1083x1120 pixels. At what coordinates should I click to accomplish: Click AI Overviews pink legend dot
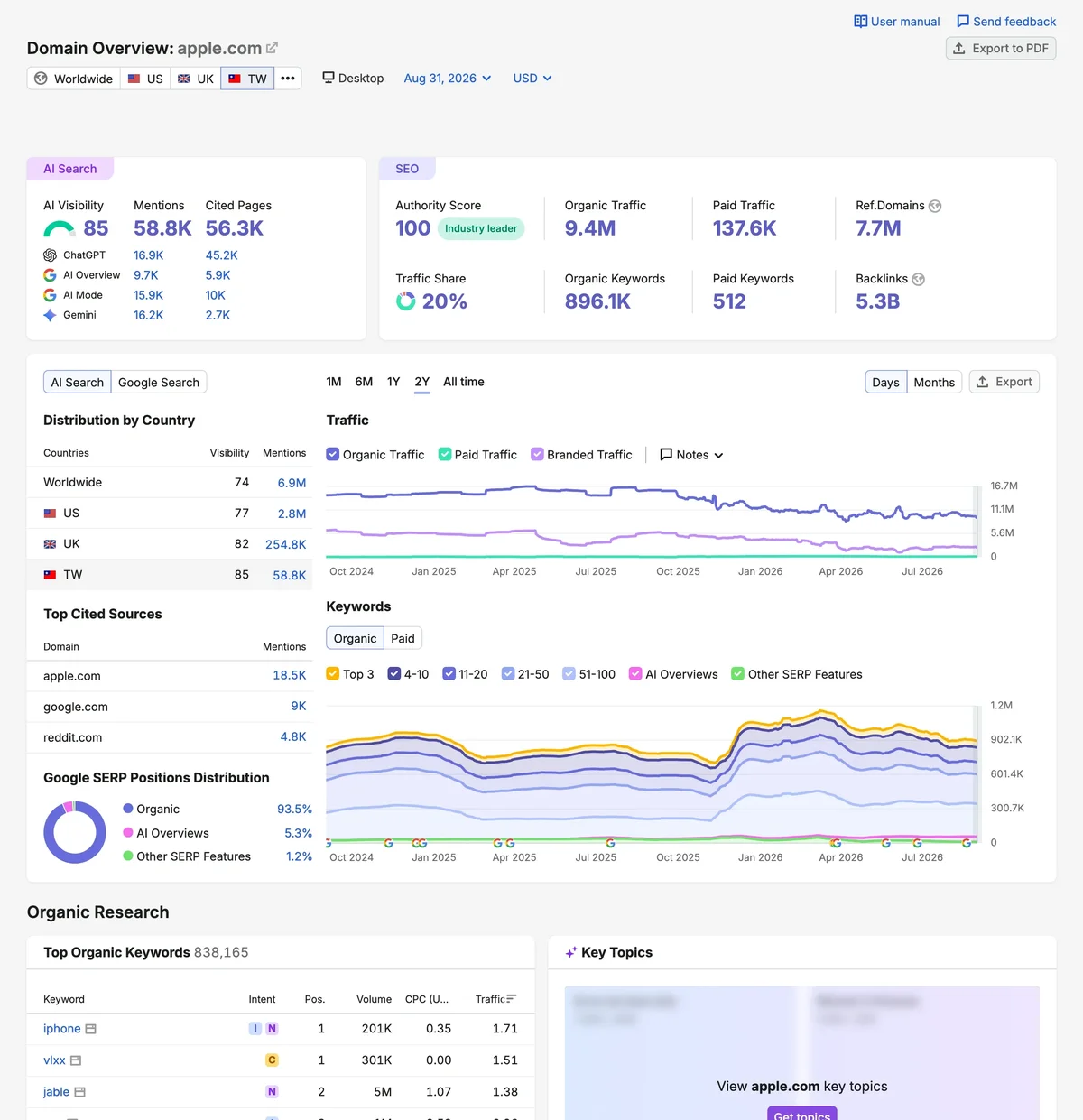[128, 832]
